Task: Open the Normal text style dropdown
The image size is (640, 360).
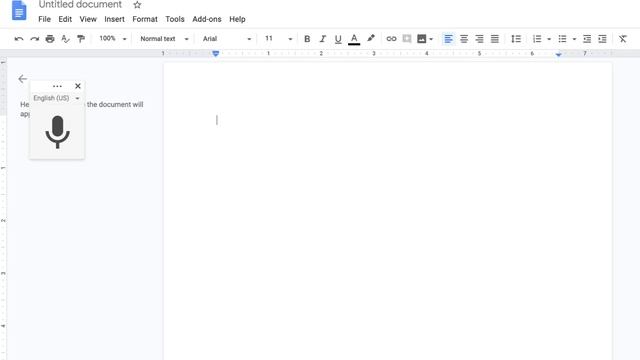Action: point(164,39)
